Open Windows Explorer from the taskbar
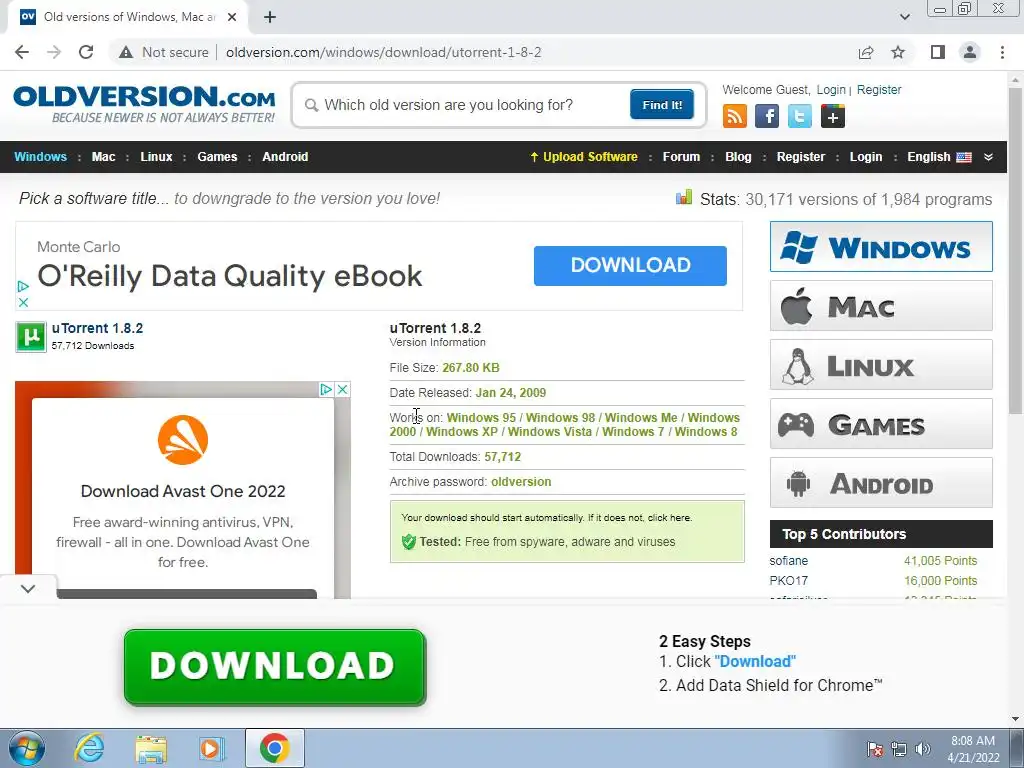Viewport: 1024px width, 768px height. [x=151, y=748]
